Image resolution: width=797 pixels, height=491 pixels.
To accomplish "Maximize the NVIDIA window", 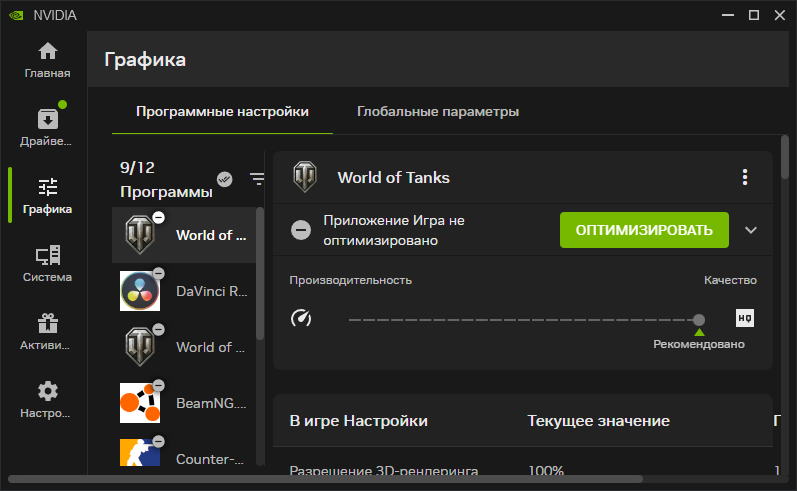I will pyautogui.click(x=754, y=15).
